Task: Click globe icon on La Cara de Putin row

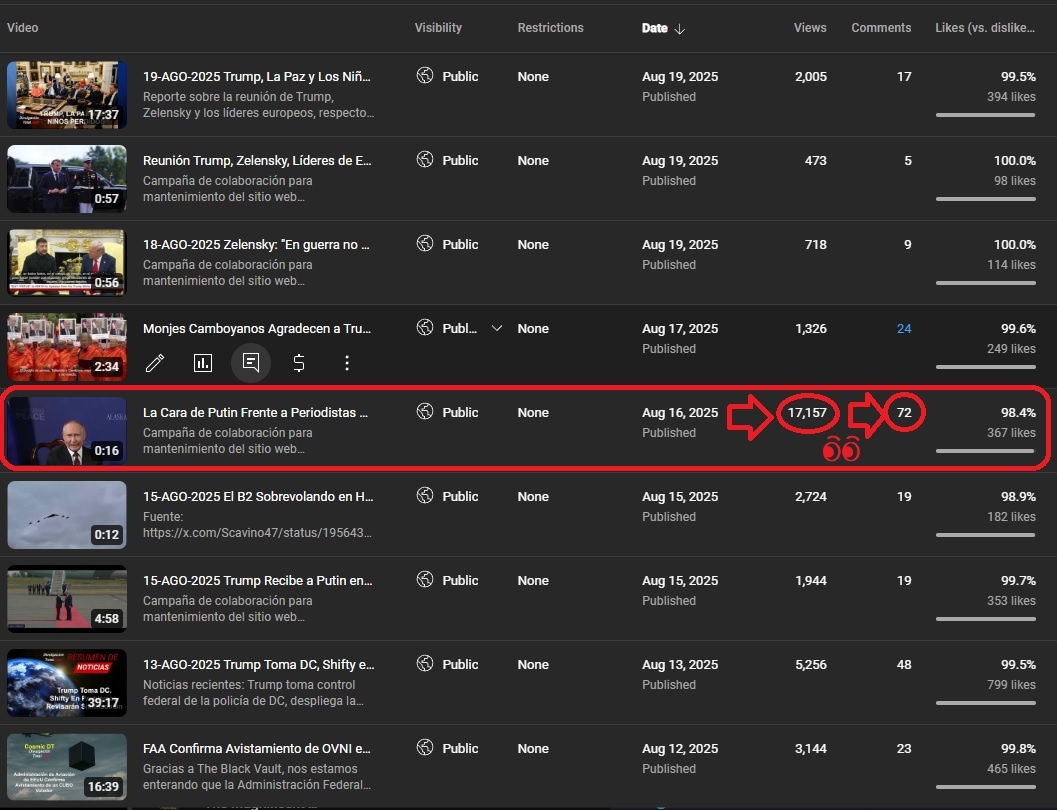Action: click(x=425, y=412)
